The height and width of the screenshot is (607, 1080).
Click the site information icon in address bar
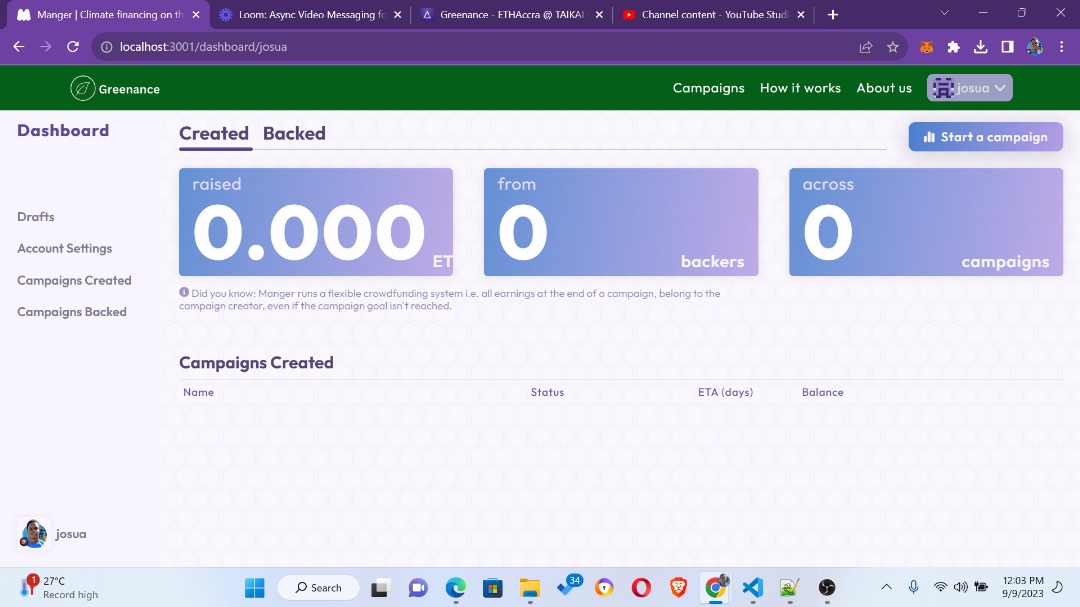pyautogui.click(x=106, y=47)
